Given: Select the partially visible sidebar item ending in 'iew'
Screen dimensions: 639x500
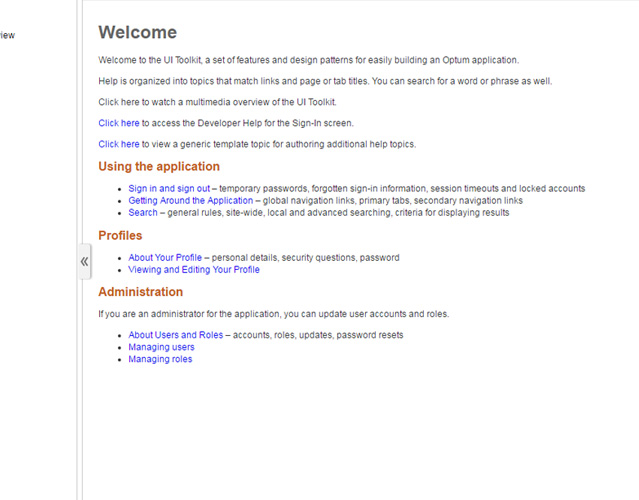Looking at the screenshot, I should point(7,35).
